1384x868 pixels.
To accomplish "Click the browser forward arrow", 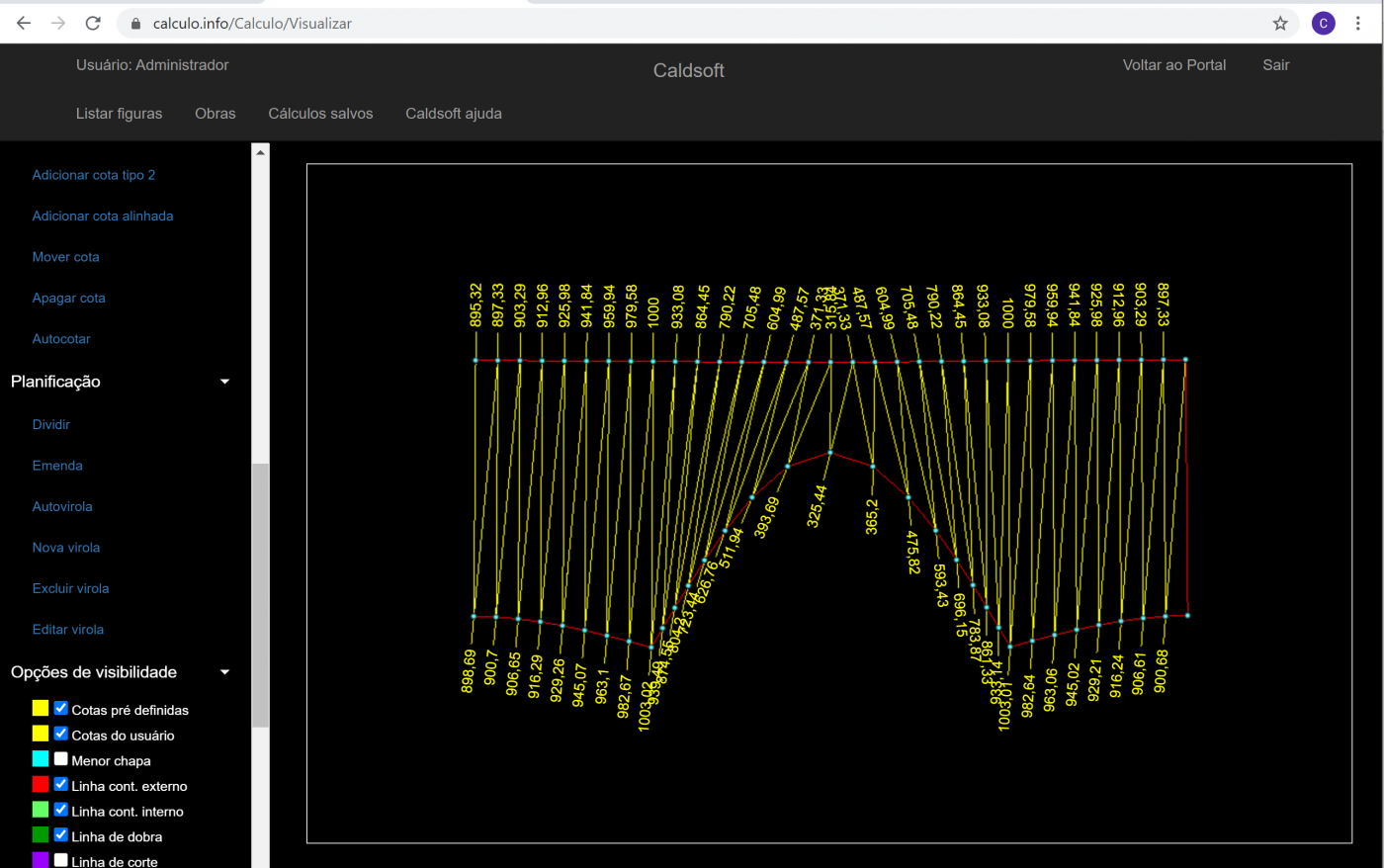I will 58,23.
